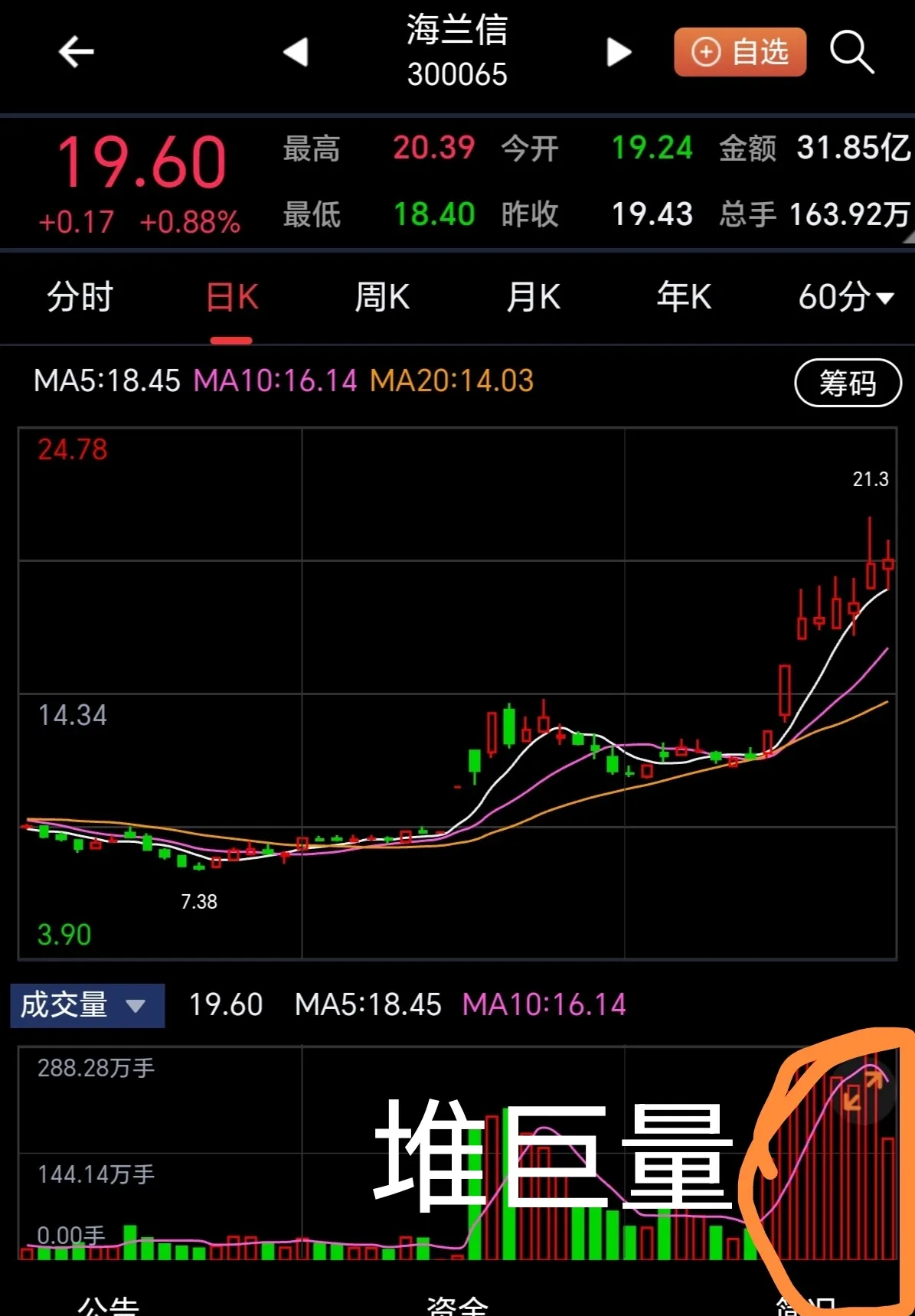This screenshot has width=915, height=1316.
Task: Go to previous stock with left triangle
Action: [296, 52]
